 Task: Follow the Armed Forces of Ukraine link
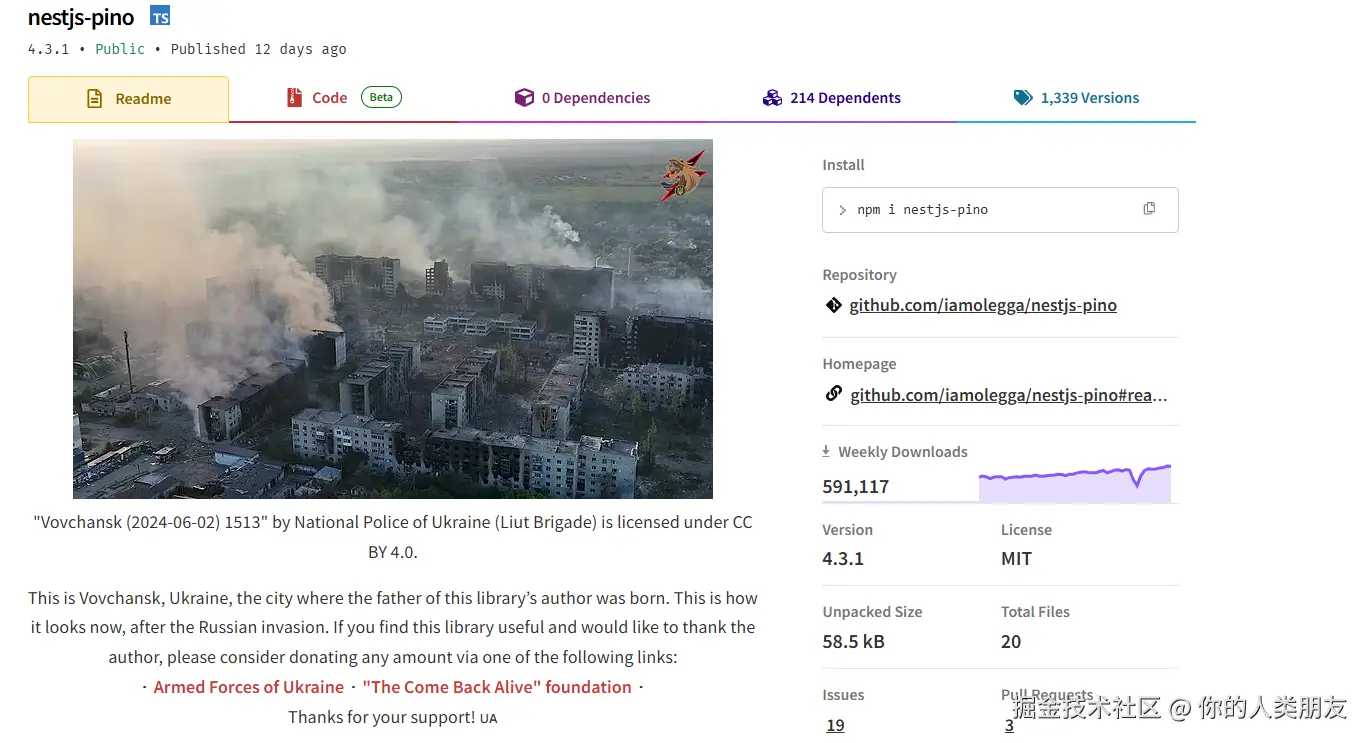(x=248, y=687)
